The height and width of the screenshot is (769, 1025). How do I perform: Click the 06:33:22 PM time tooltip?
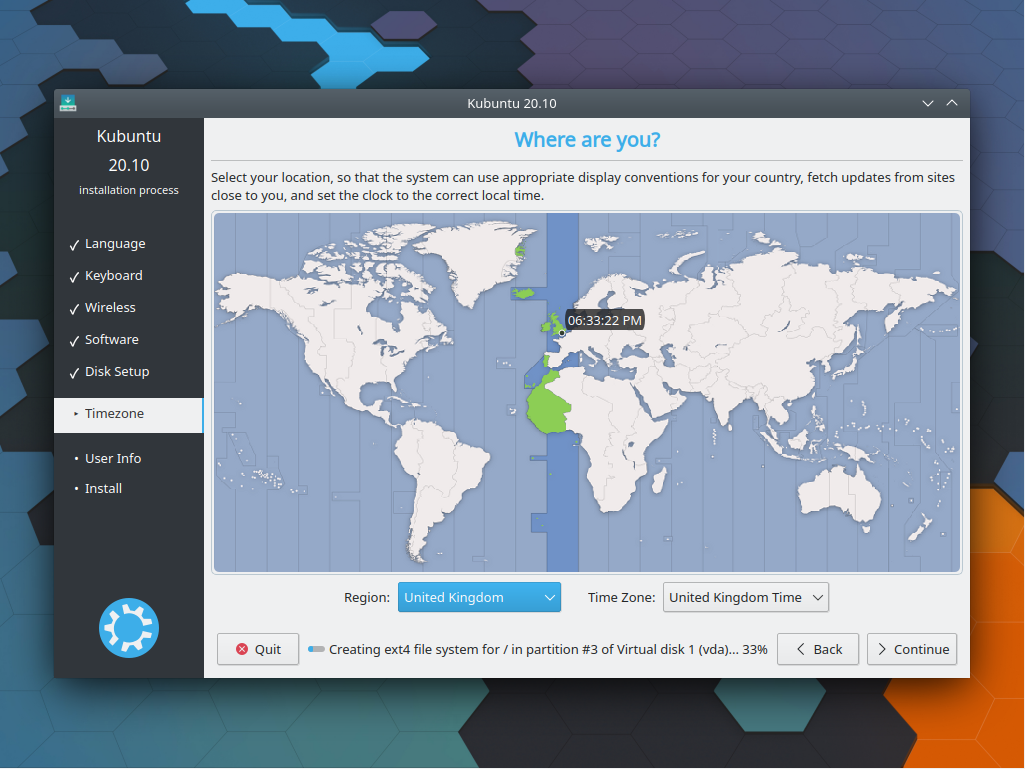tap(605, 320)
